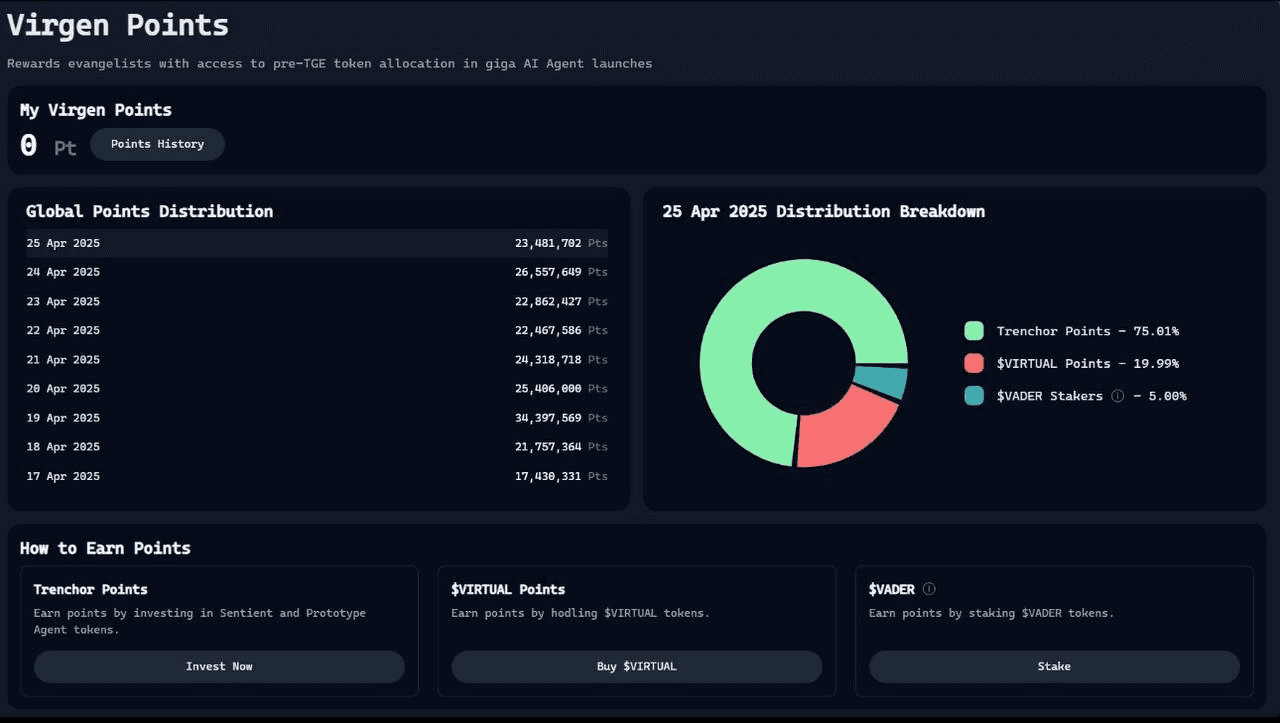Select the green Trenchor Points legend swatch
Image resolution: width=1280 pixels, height=723 pixels.
point(974,331)
